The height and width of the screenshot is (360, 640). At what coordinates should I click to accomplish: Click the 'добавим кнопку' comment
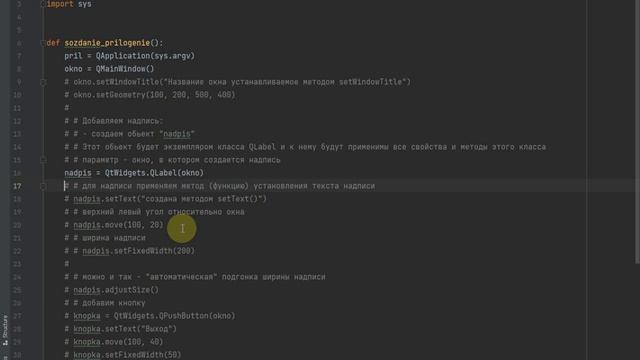tap(105, 303)
